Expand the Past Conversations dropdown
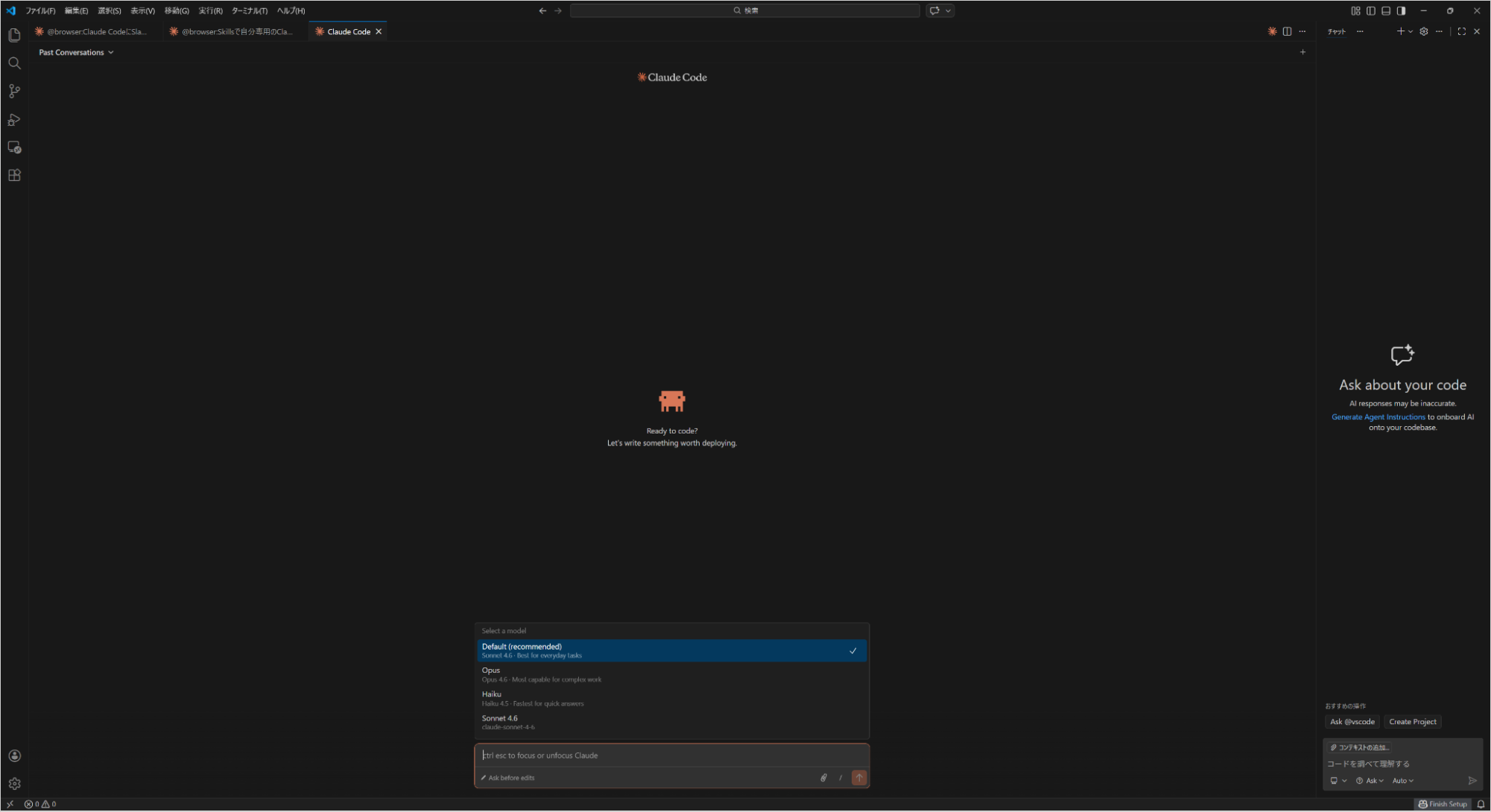Image resolution: width=1491 pixels, height=812 pixels. 76,52
